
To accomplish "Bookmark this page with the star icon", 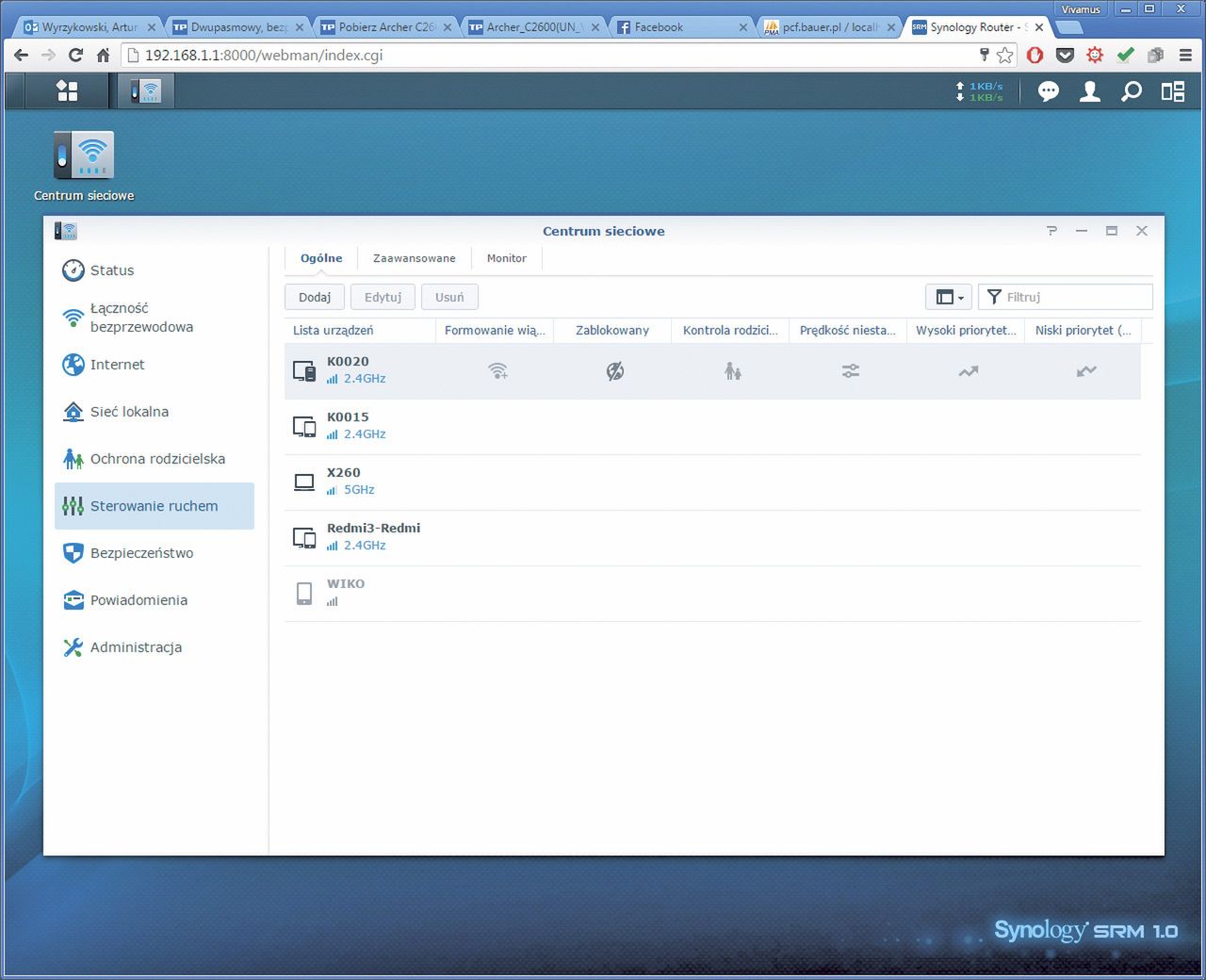I will (1005, 56).
